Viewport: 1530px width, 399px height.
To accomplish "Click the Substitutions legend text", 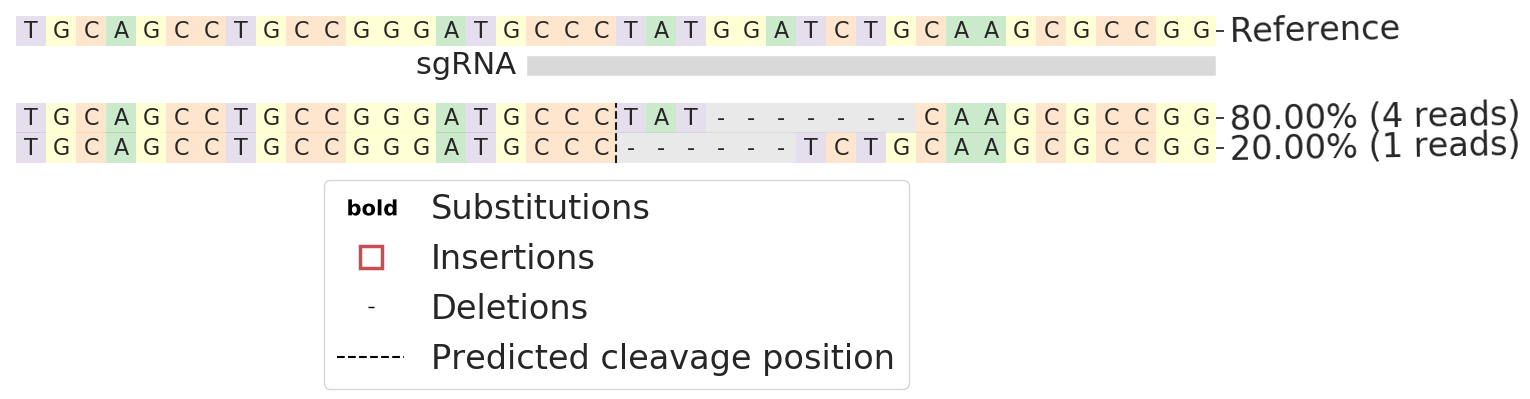I will (540, 208).
